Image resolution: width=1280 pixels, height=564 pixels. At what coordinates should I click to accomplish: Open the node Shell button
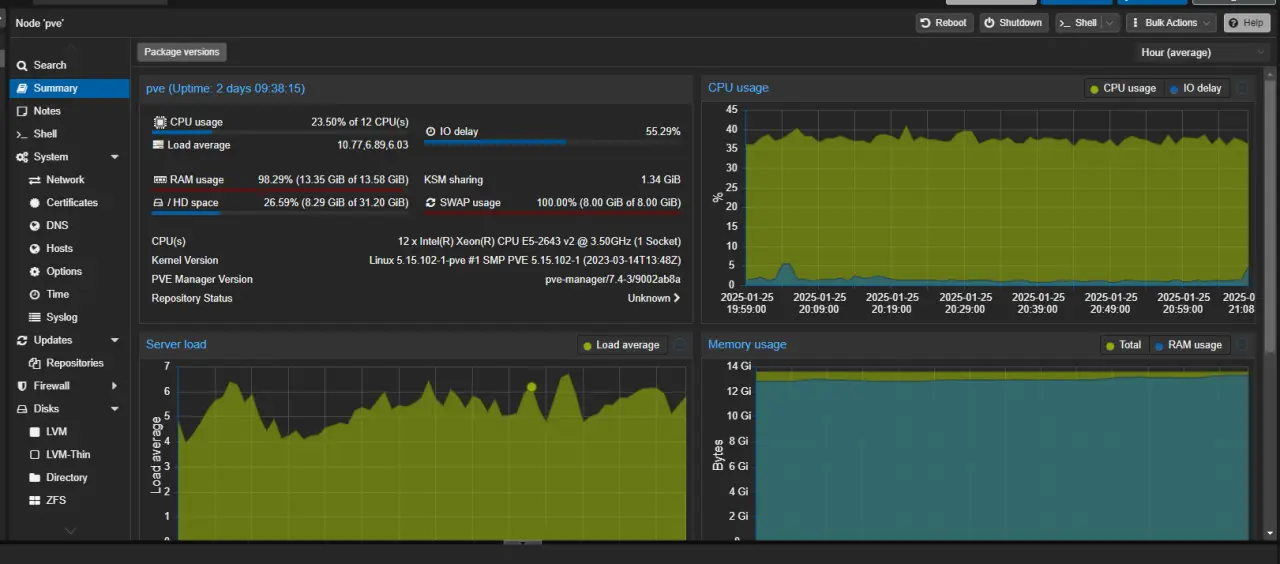(x=1078, y=23)
